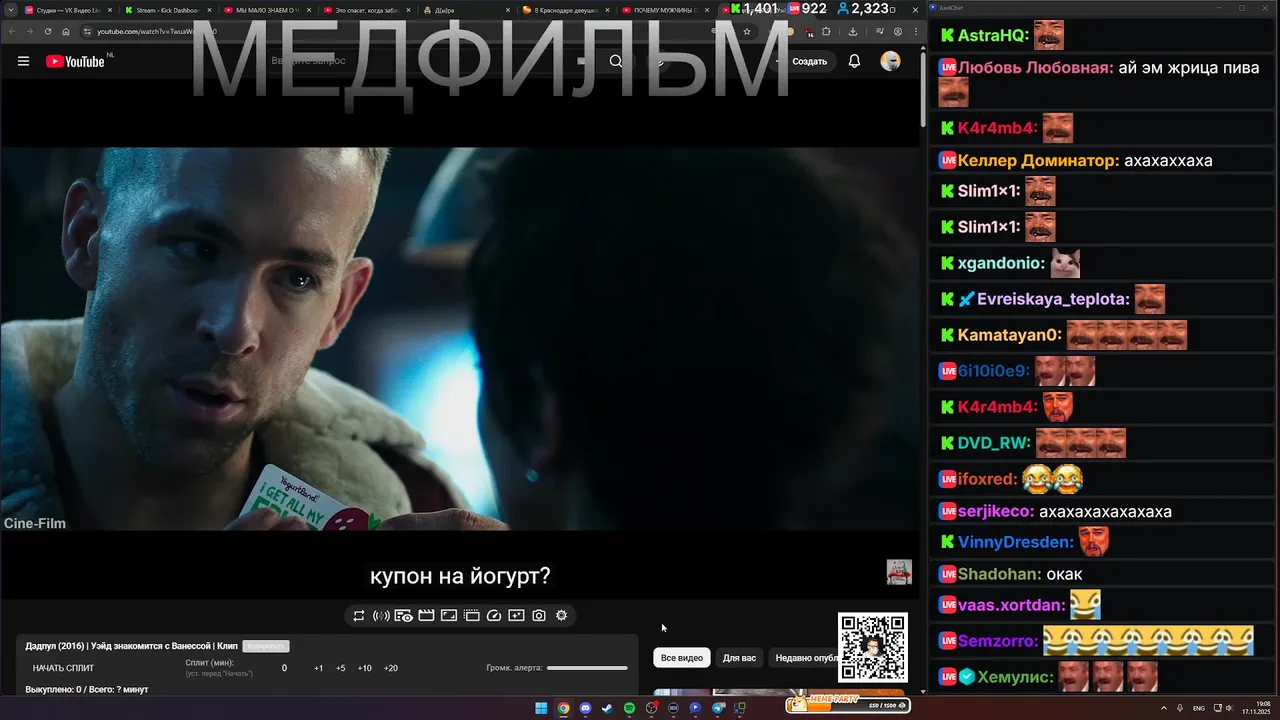1280x720 pixels.
Task: Click 'НАЧАТЬ СПЛИТ' button
Action: (63, 668)
